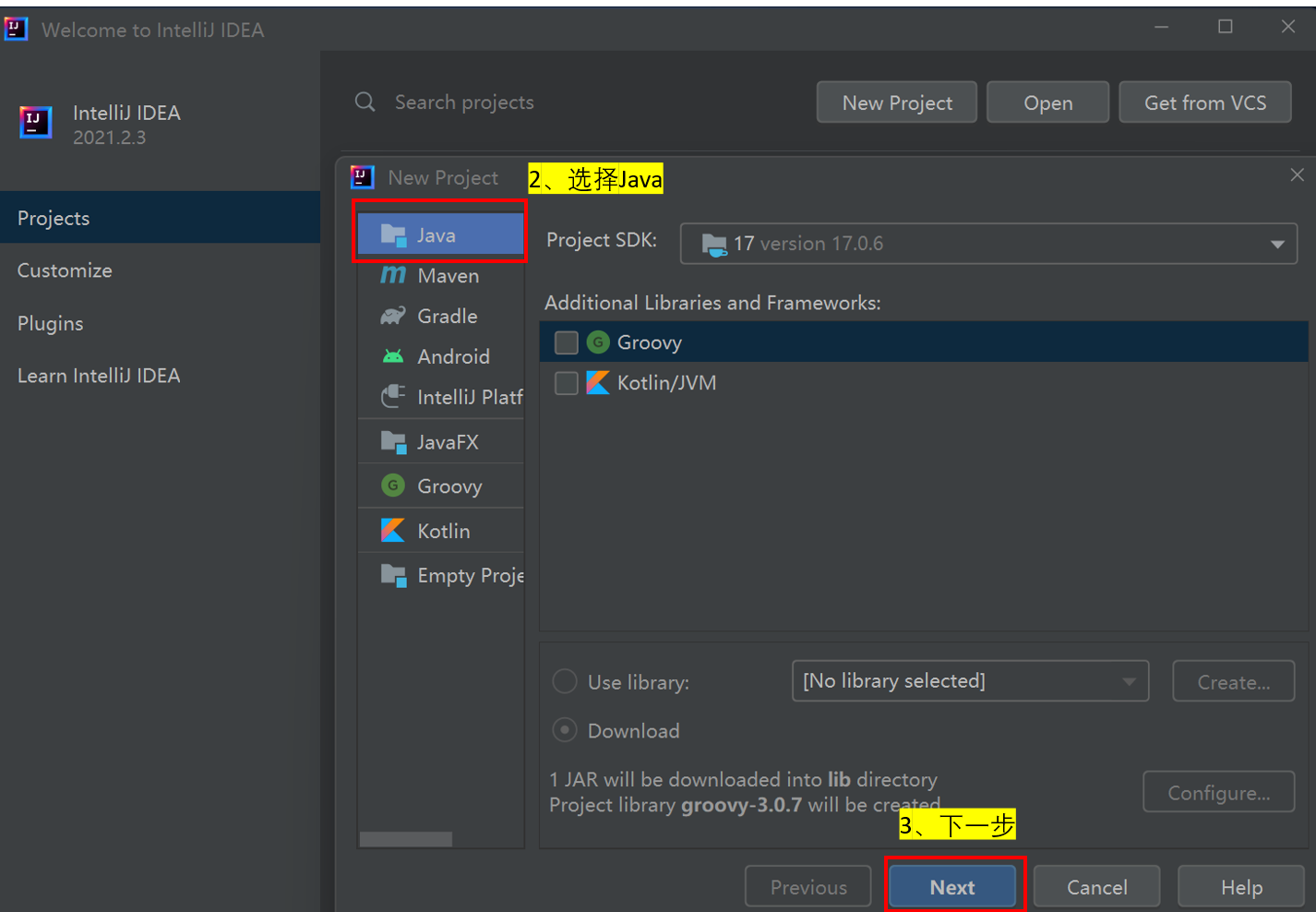The image size is (1316, 912).
Task: Select Java project type
Action: pyautogui.click(x=441, y=235)
